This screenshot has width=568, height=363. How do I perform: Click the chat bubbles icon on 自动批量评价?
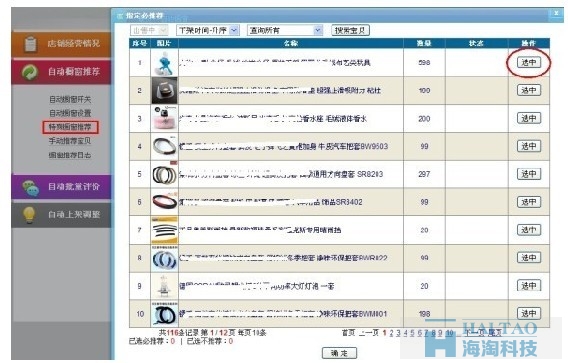30,187
